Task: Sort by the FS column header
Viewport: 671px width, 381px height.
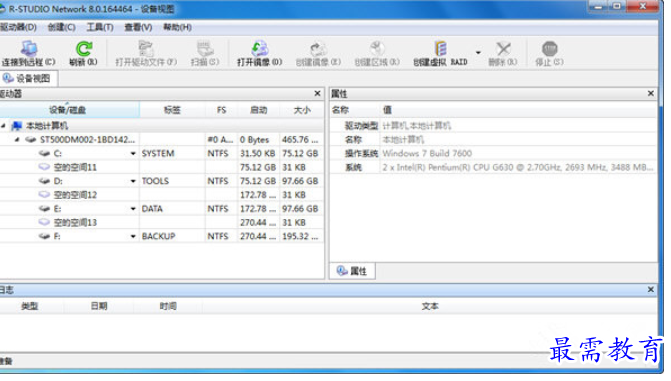Action: (221, 110)
